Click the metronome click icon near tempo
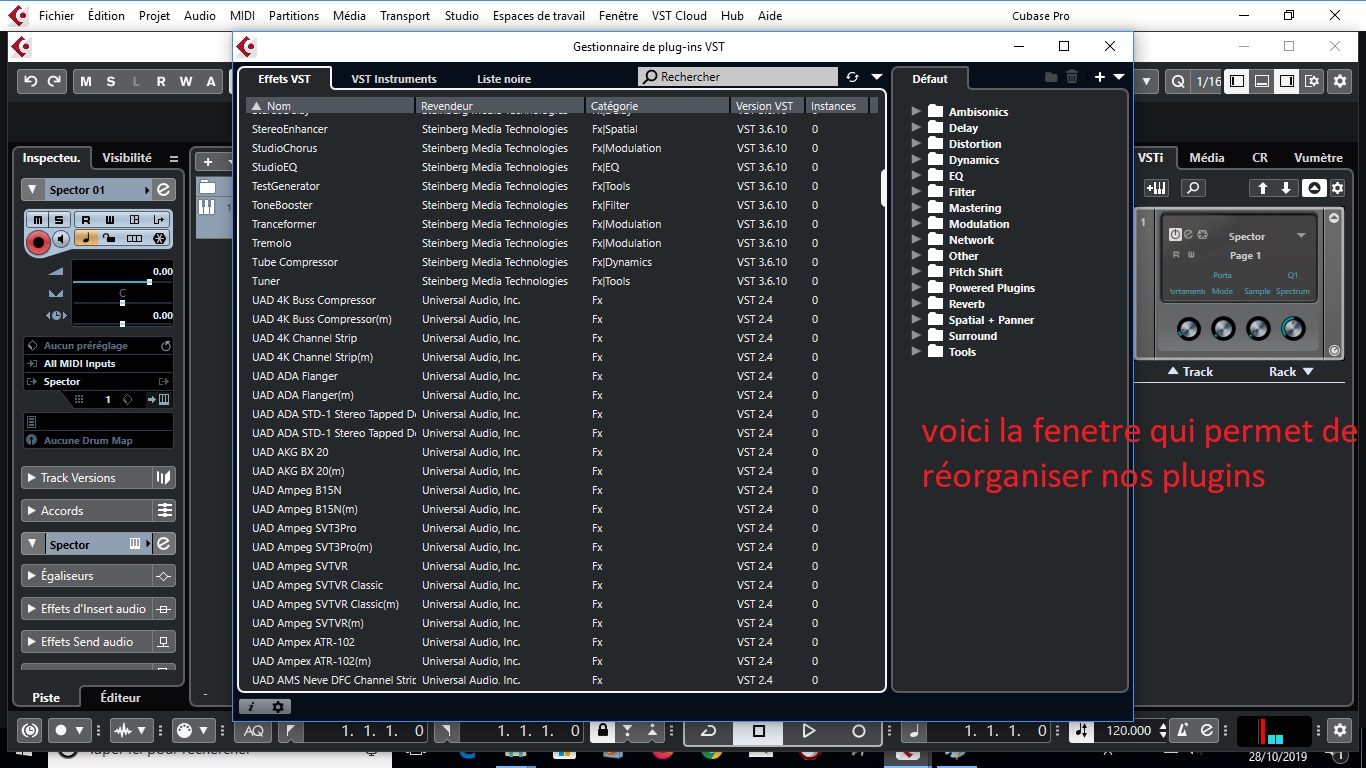 coord(1183,731)
